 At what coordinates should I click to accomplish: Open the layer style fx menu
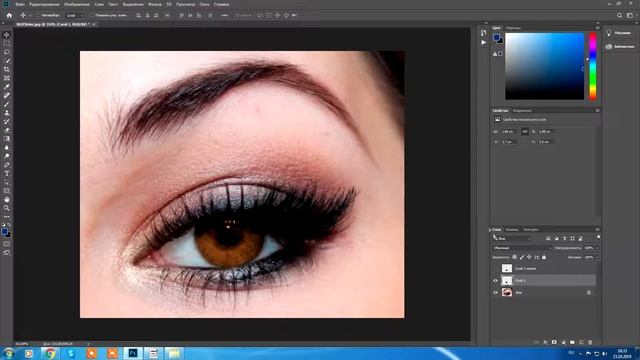click(545, 342)
